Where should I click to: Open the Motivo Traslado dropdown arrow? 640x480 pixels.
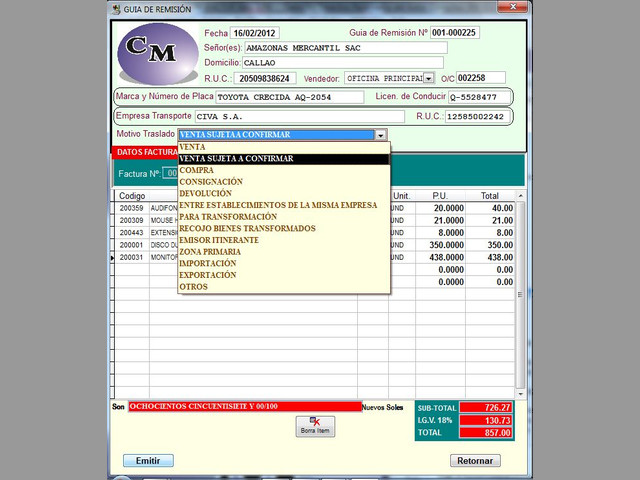coord(380,135)
